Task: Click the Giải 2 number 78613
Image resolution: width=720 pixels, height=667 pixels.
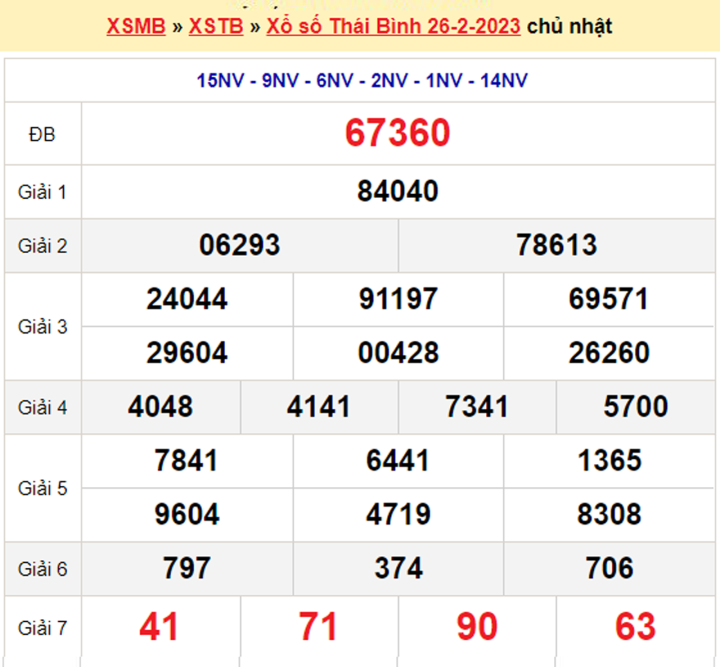Action: click(x=557, y=245)
